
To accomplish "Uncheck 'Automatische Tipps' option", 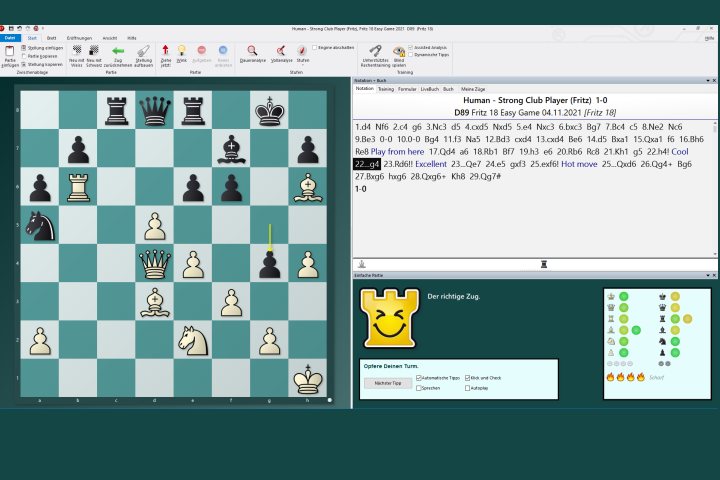I will [x=419, y=378].
